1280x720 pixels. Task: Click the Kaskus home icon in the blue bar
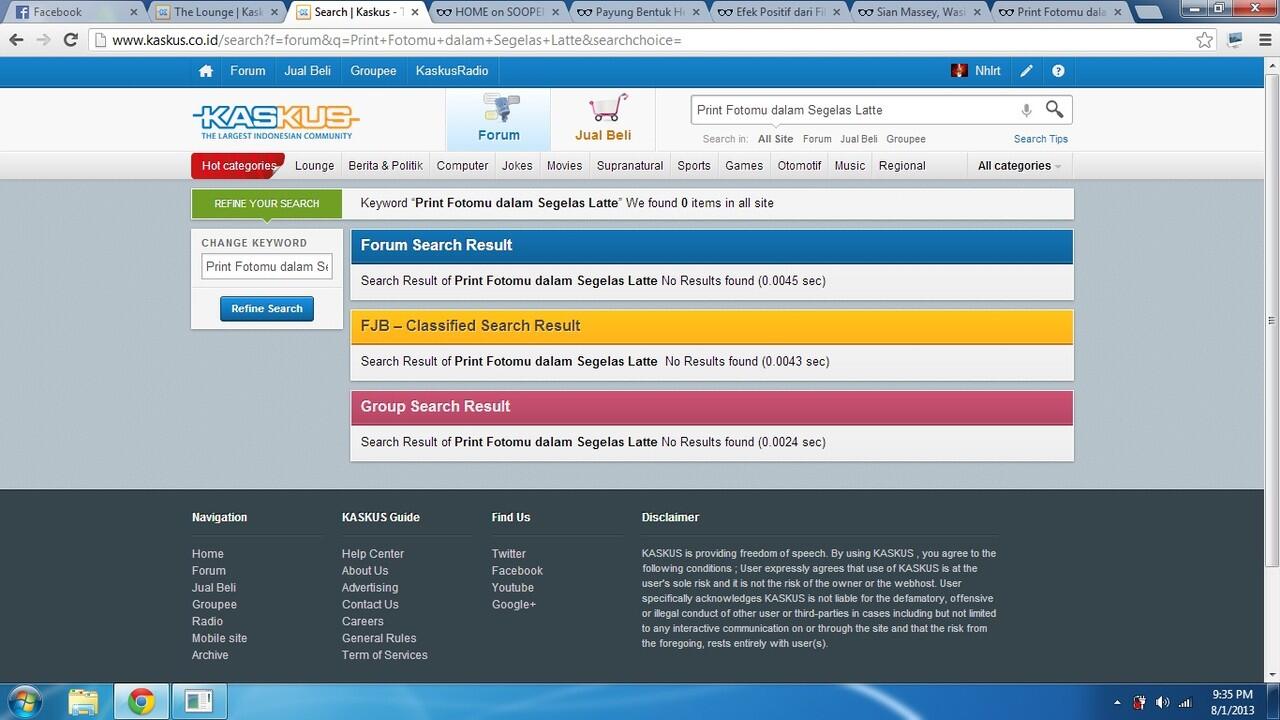tap(206, 71)
